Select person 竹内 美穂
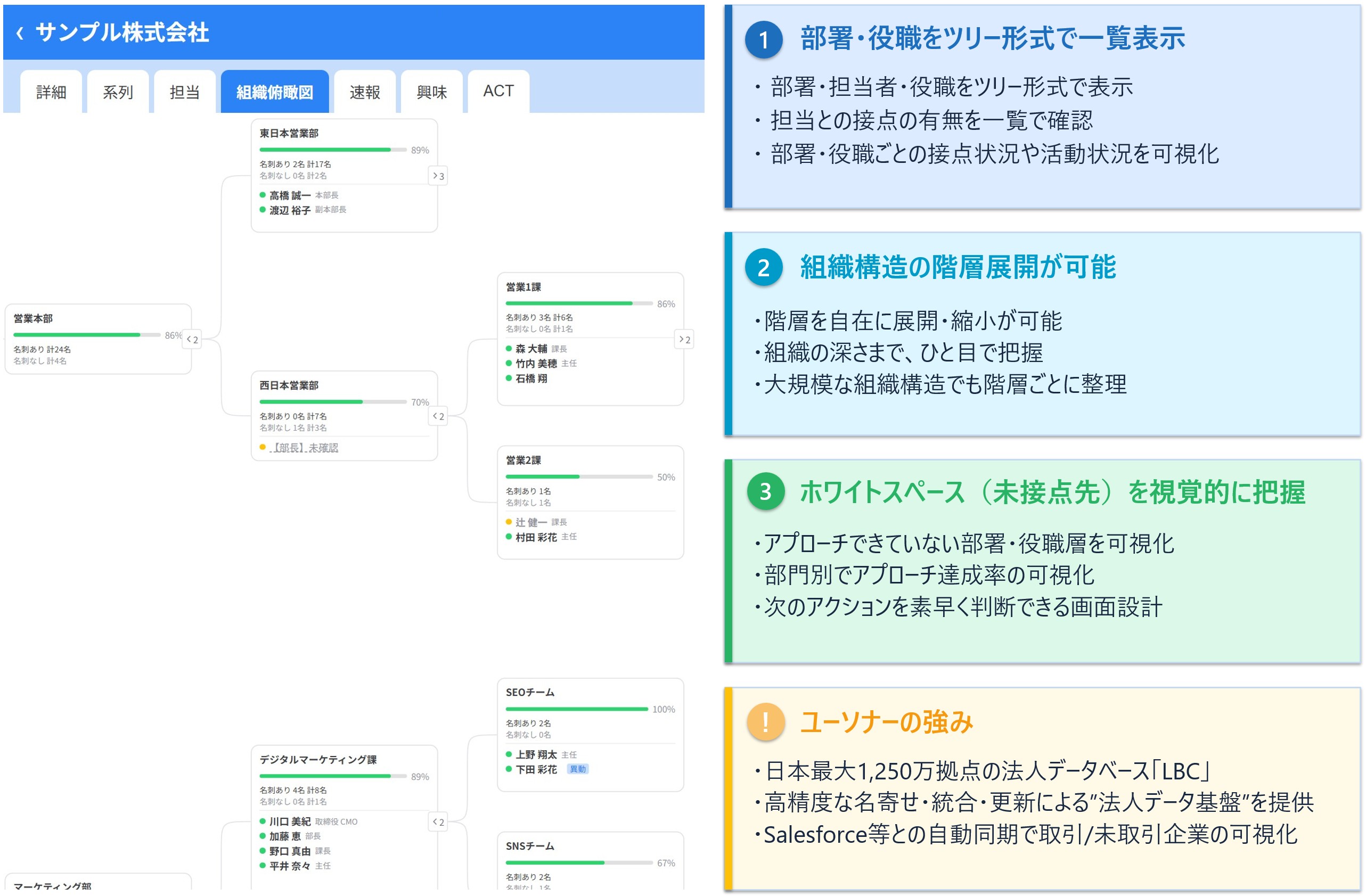The height and width of the screenshot is (896, 1366). pyautogui.click(x=536, y=364)
